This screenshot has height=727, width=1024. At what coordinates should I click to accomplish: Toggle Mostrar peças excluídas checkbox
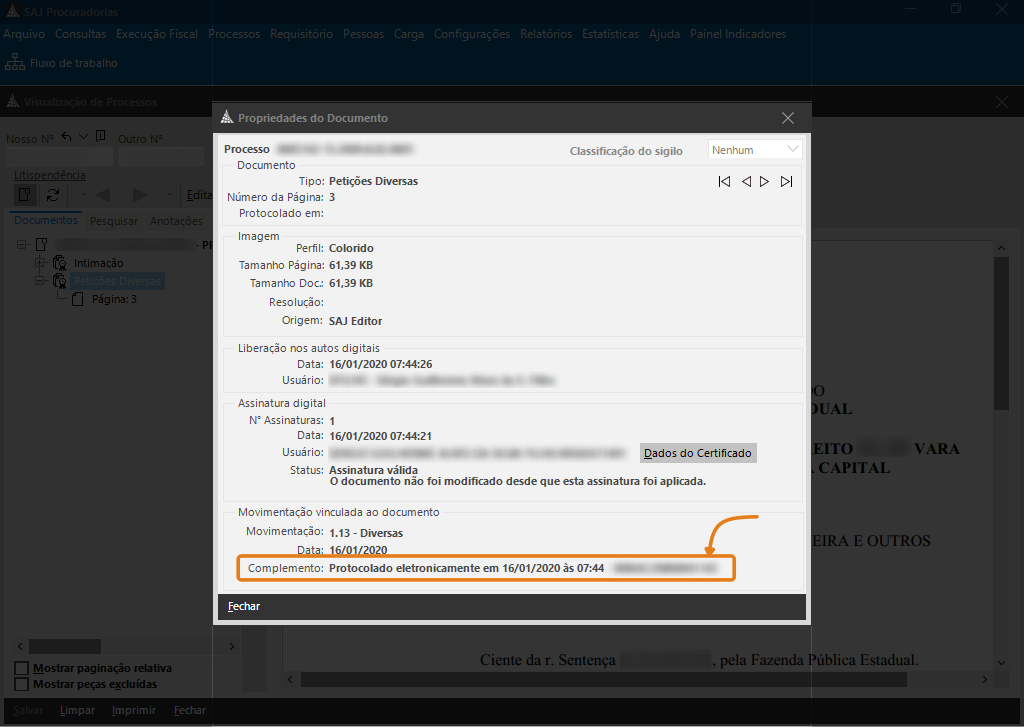point(21,684)
